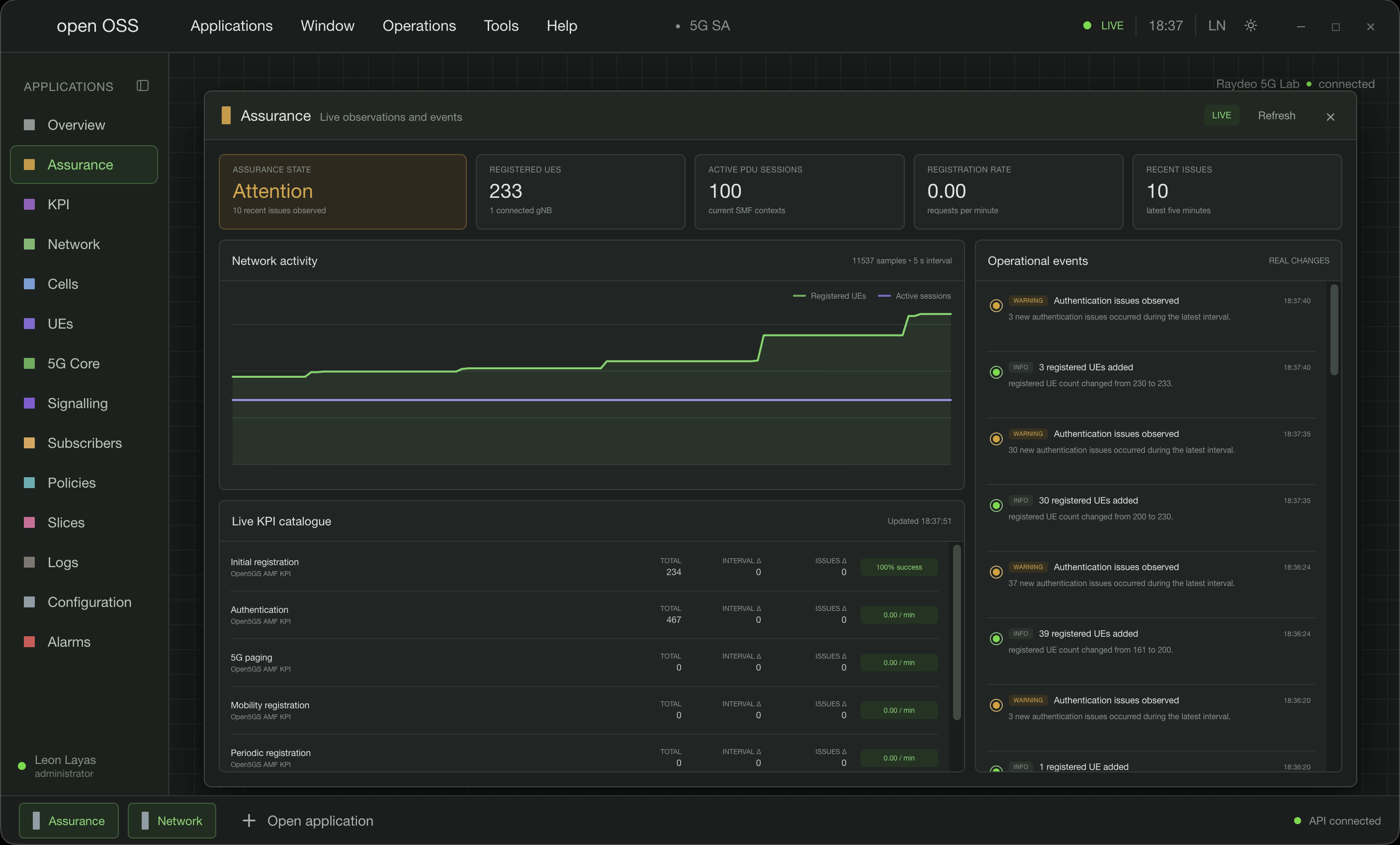Switch to the Network taskbar tab

(172, 821)
